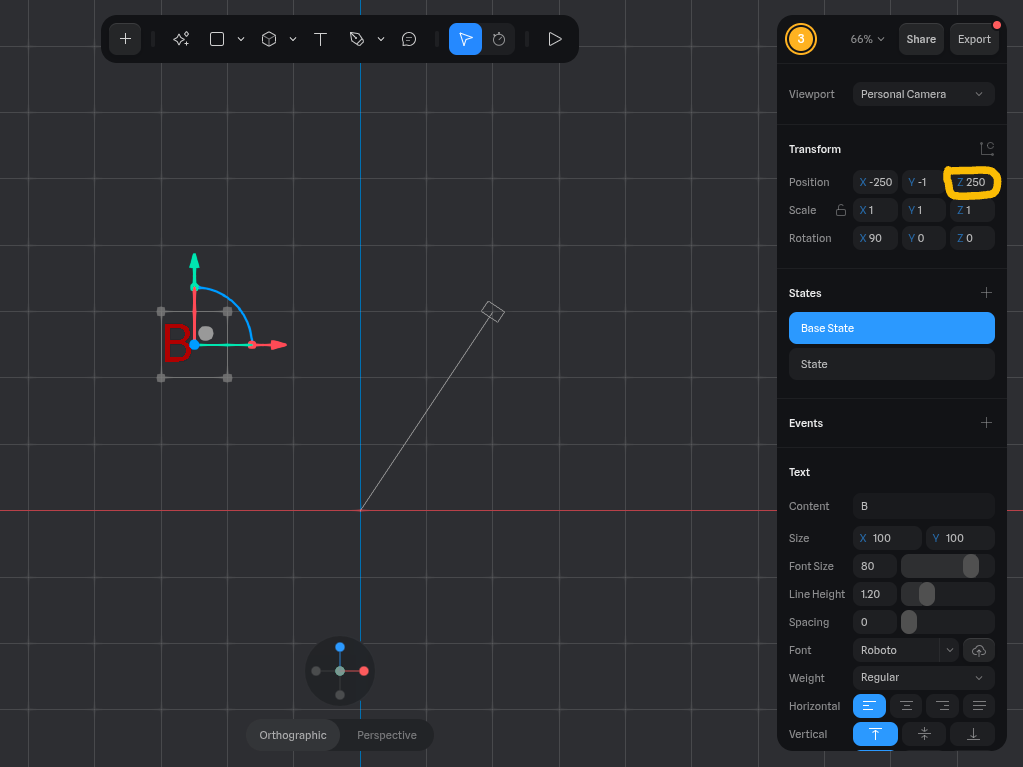The image size is (1023, 767).
Task: Open the 66% zoom dropdown
Action: click(x=867, y=39)
